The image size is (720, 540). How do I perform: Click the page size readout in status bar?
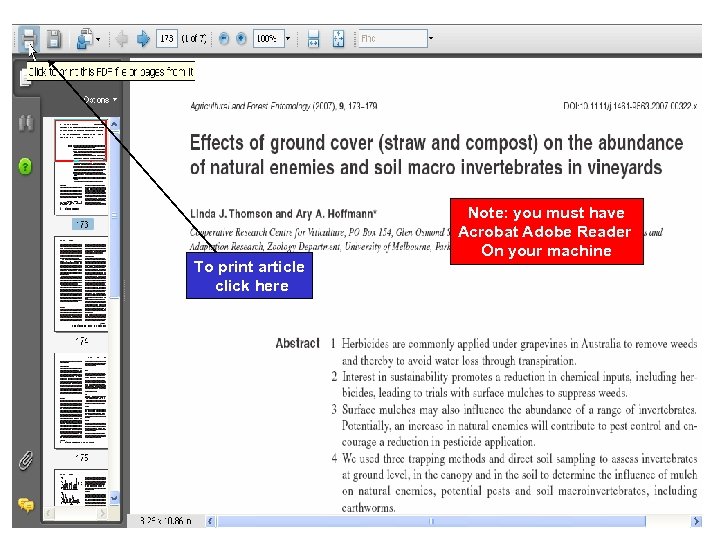165,521
